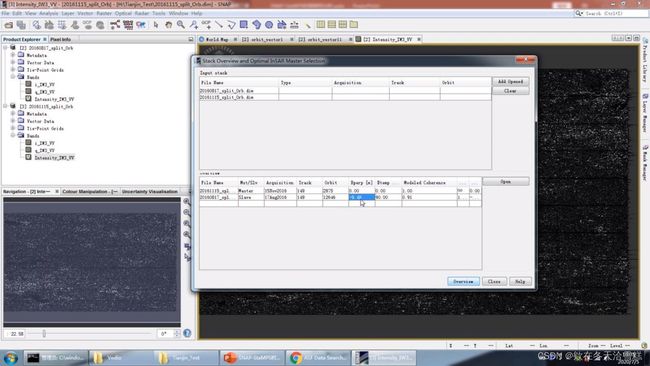Open the Radar menu

pos(141,13)
